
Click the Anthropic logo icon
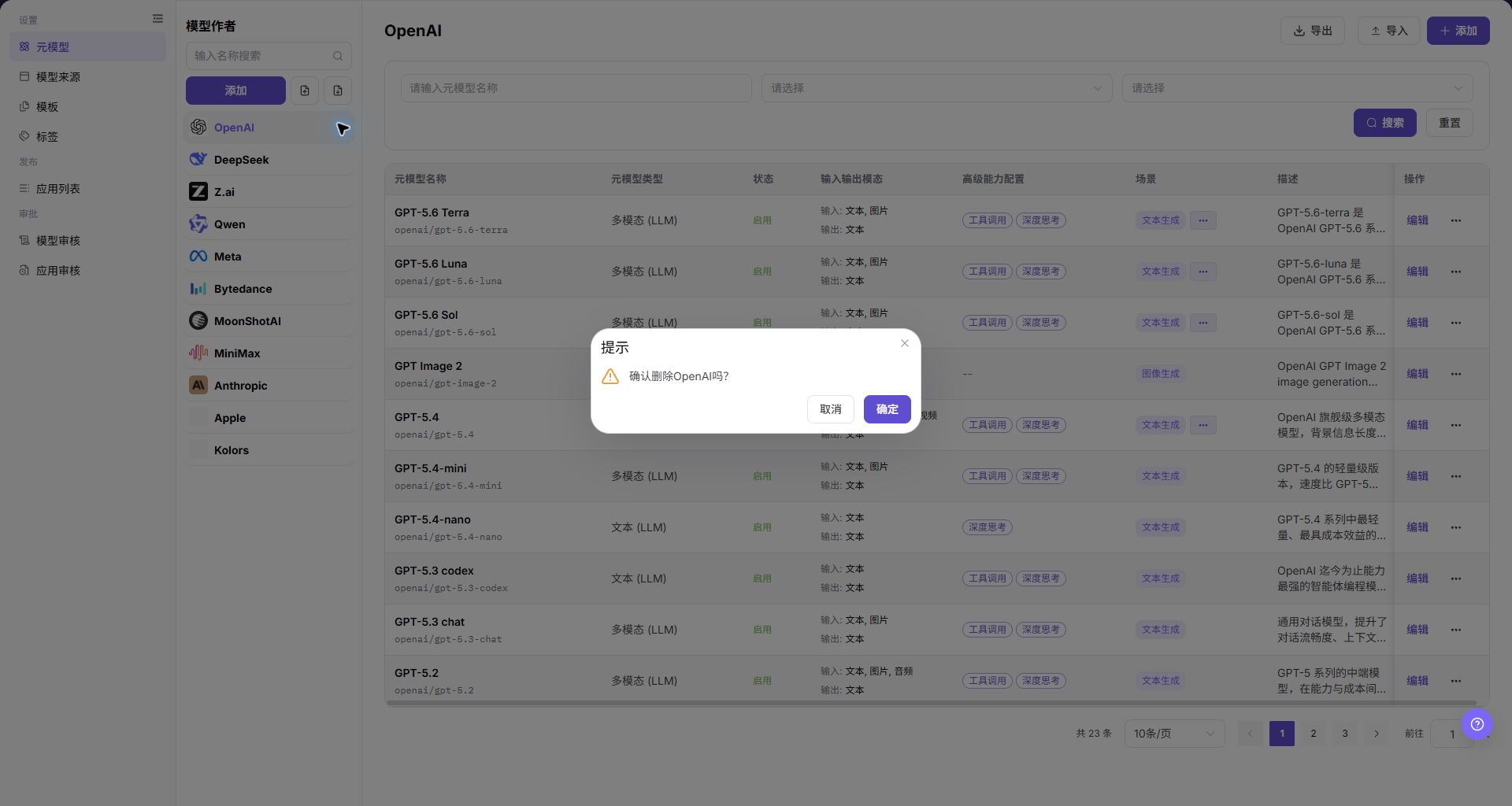(198, 386)
